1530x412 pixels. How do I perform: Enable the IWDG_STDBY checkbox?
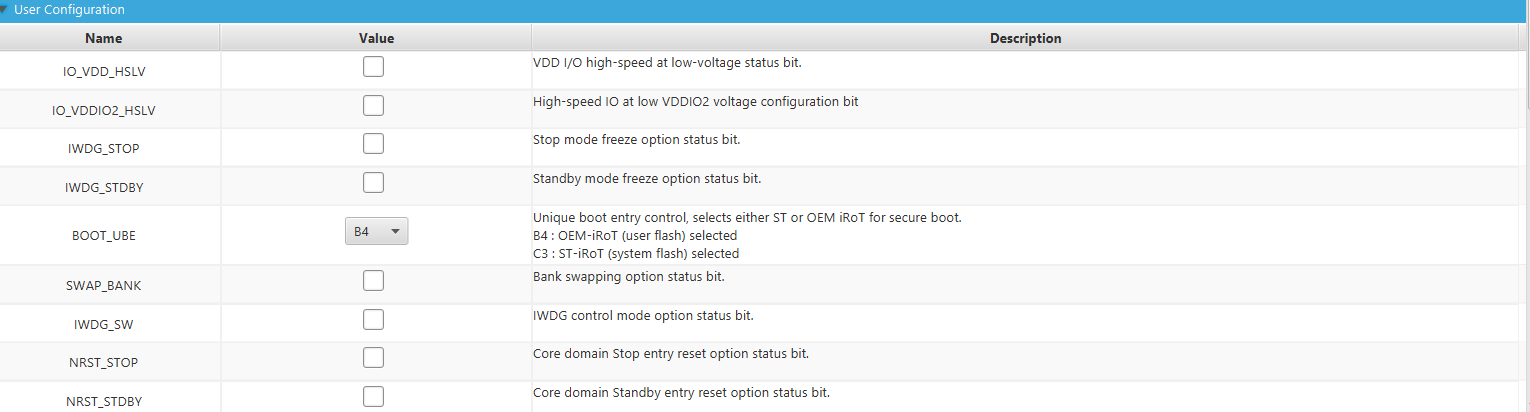point(373,182)
